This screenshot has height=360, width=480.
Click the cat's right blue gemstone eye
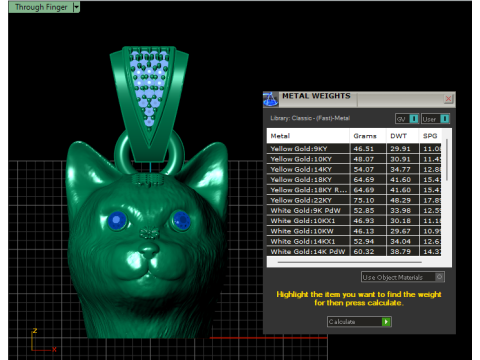pyautogui.click(x=182, y=220)
